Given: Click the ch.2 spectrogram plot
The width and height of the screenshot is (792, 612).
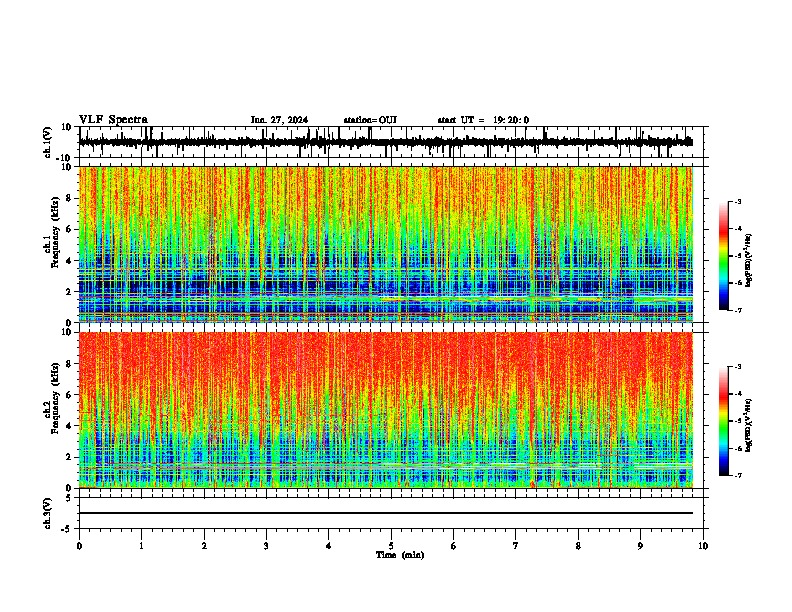Looking at the screenshot, I should [386, 410].
